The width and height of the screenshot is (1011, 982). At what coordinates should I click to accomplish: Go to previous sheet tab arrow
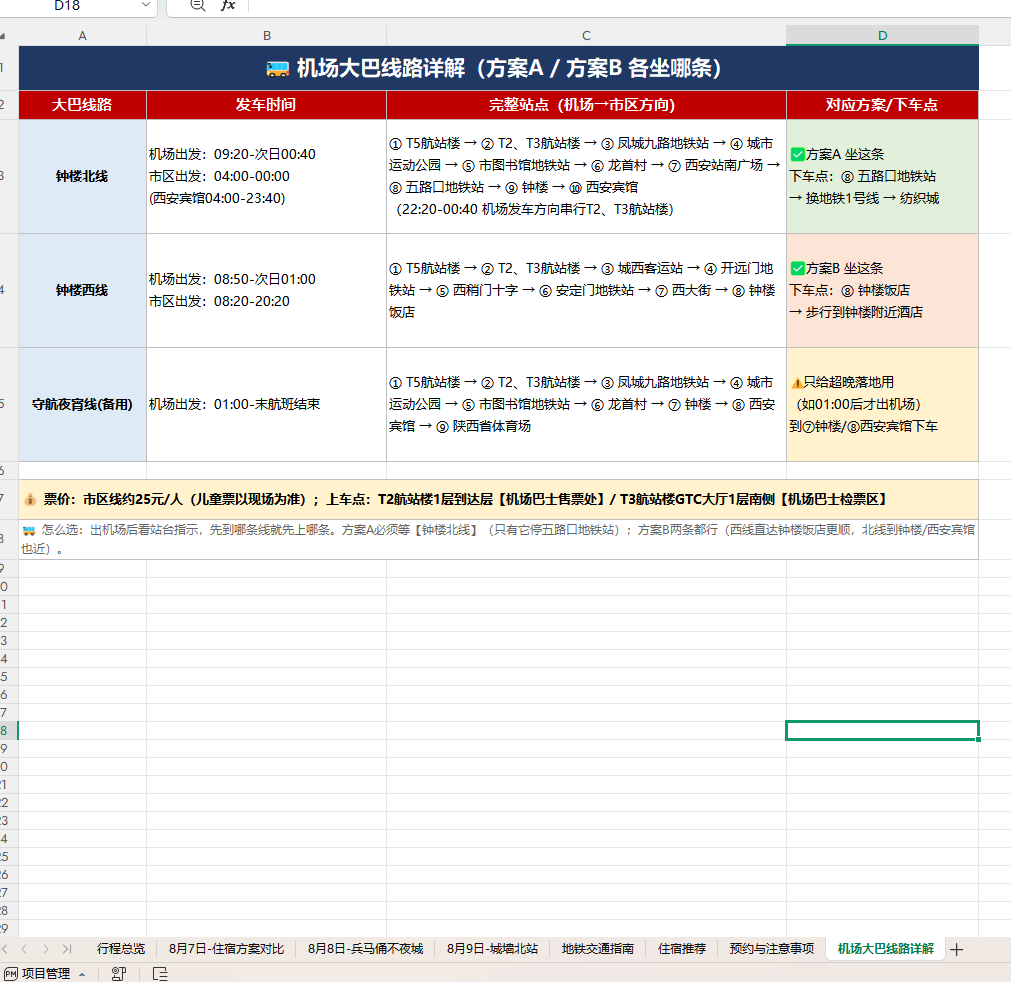(x=25, y=948)
